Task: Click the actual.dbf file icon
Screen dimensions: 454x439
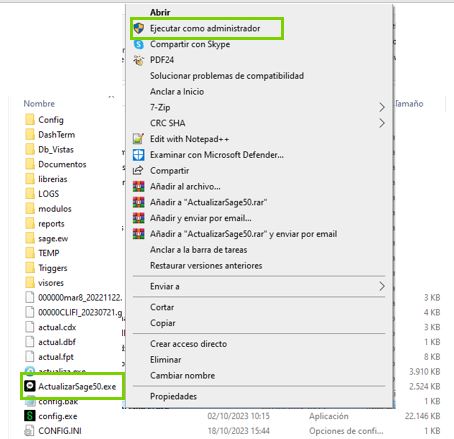Action: click(x=30, y=342)
